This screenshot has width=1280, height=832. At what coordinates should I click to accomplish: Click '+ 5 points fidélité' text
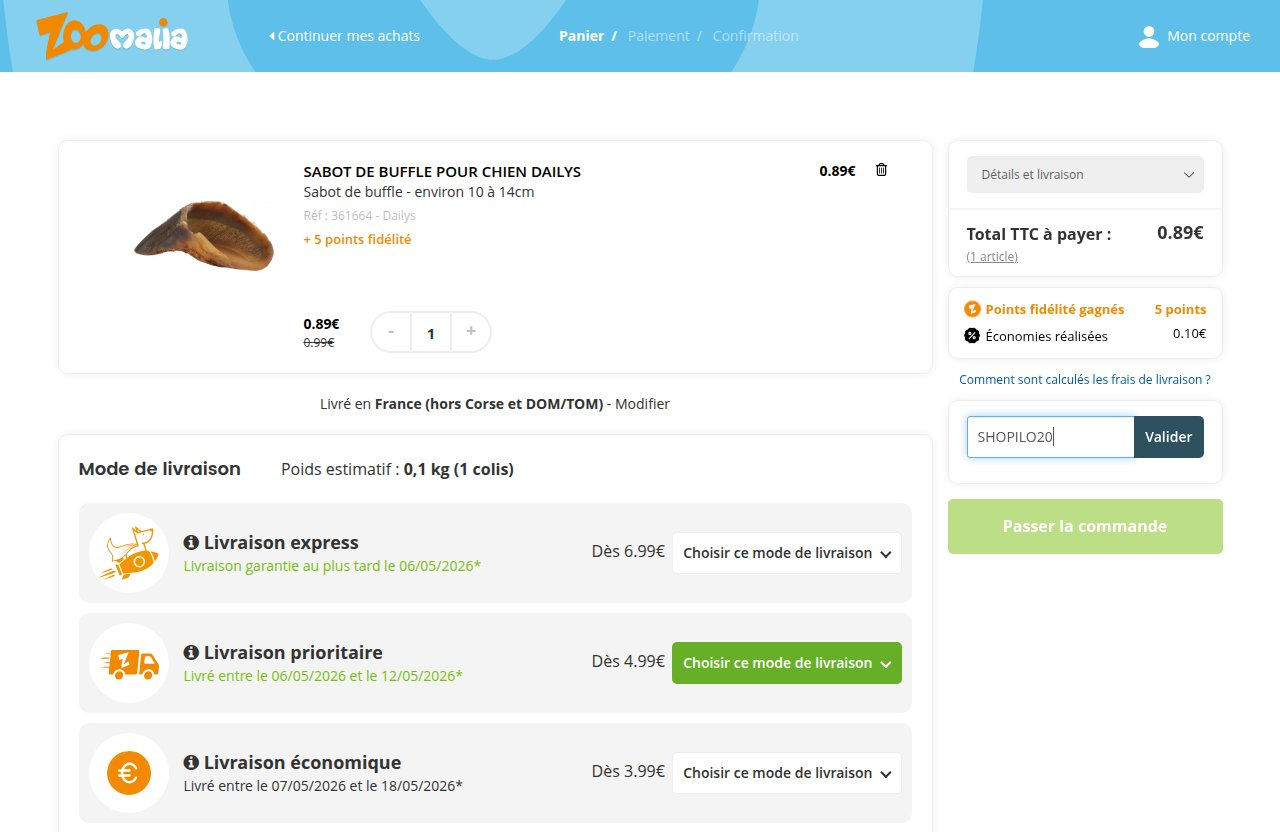click(357, 239)
